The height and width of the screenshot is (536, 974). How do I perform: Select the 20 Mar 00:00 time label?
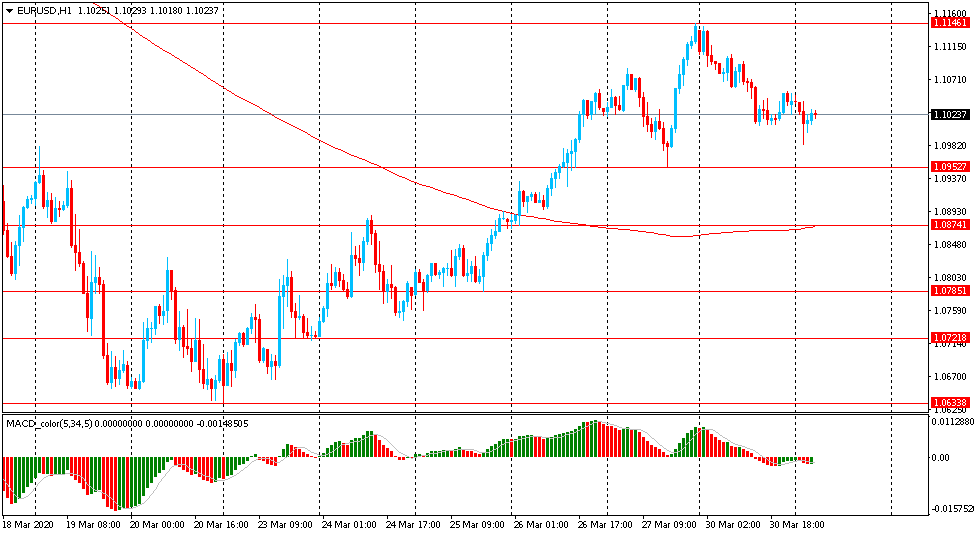pos(156,525)
